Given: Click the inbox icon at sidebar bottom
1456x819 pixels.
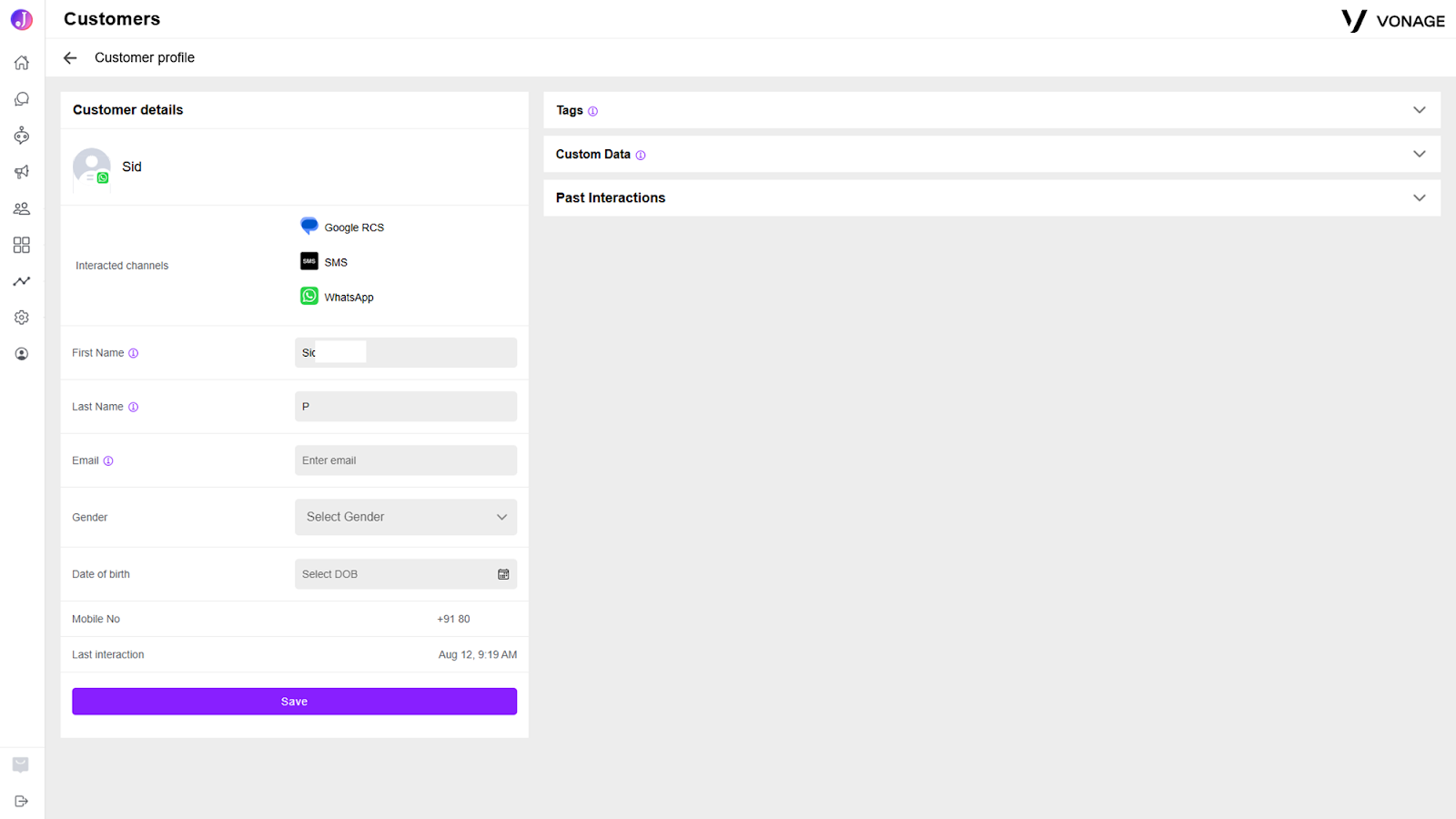Looking at the screenshot, I should pos(21,764).
